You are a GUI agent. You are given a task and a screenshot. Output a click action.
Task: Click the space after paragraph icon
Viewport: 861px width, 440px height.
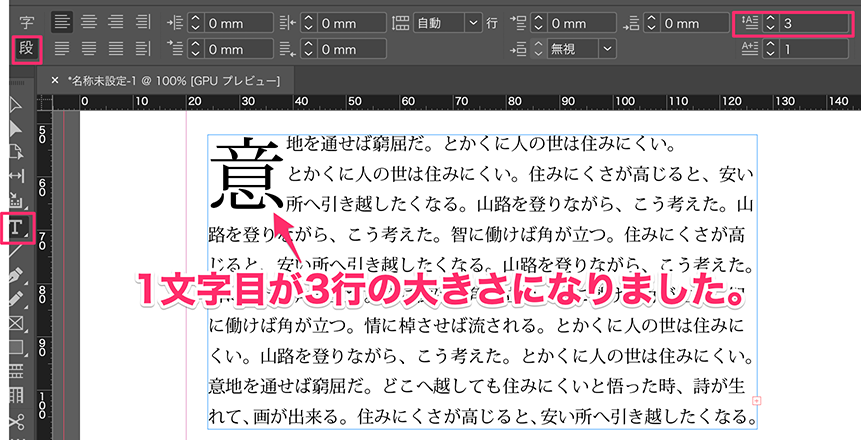[631, 23]
